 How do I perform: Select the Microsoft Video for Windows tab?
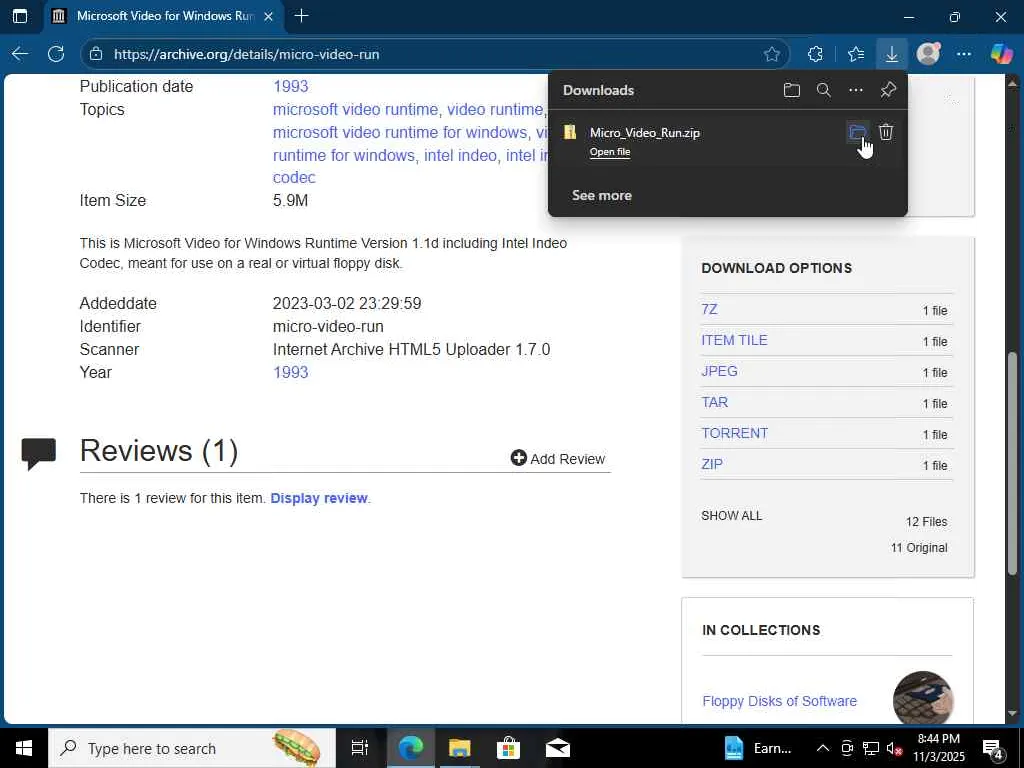pos(164,16)
